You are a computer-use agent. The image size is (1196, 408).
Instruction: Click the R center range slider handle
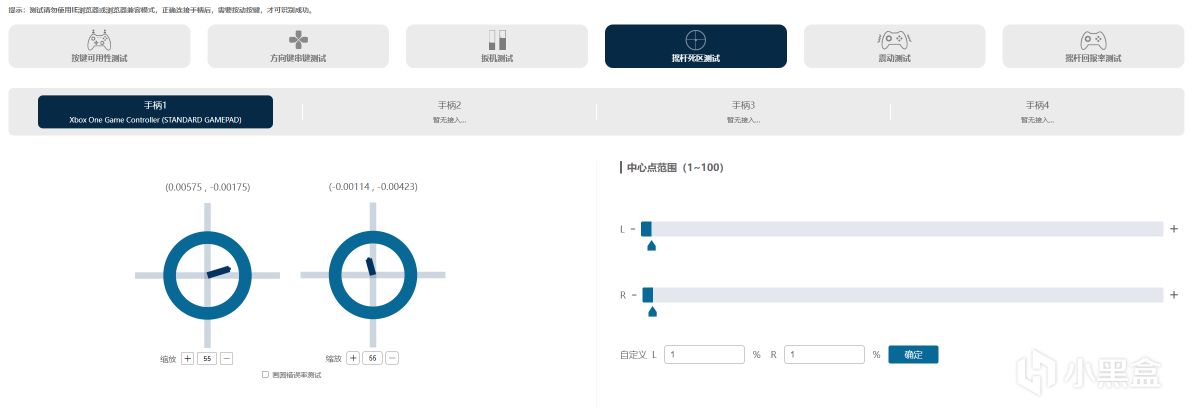click(648, 294)
